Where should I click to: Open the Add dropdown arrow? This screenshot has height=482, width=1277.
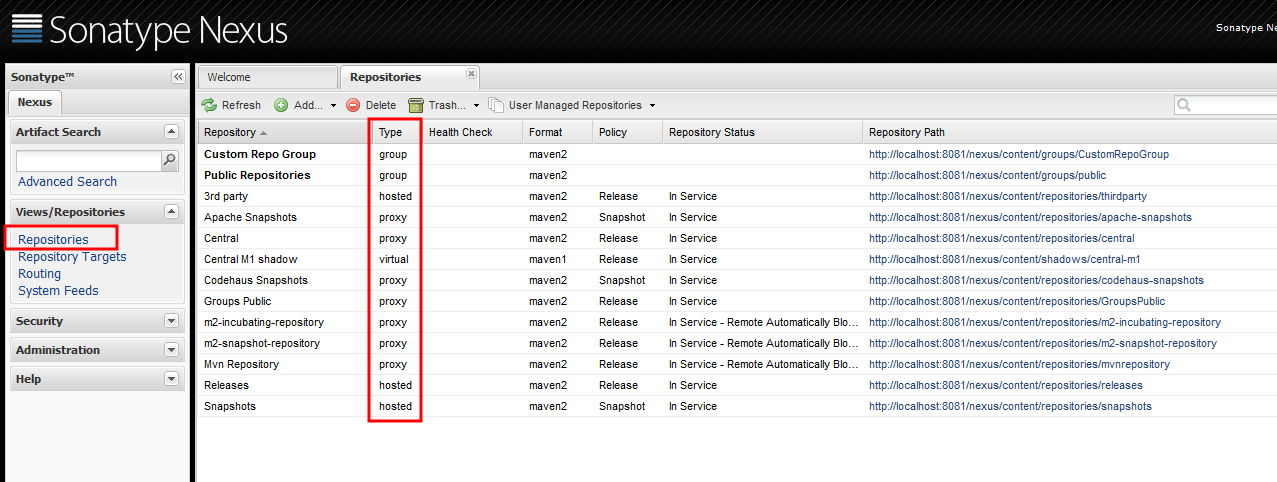pyautogui.click(x=333, y=106)
